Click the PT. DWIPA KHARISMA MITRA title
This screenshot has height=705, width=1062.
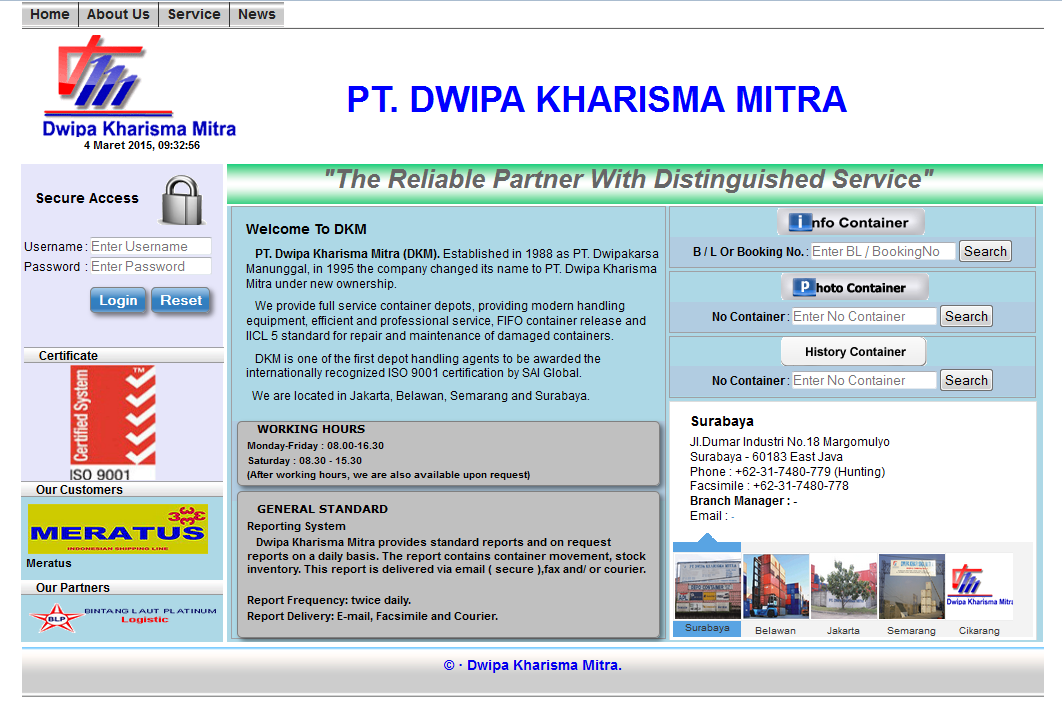coord(597,100)
